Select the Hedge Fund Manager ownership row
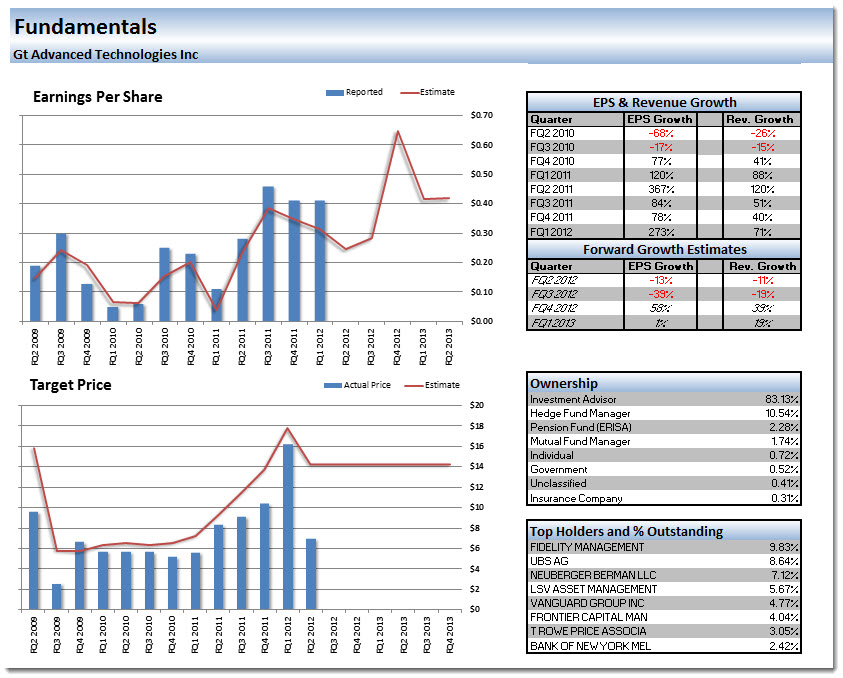Viewport: 843px width, 678px height. click(x=580, y=413)
